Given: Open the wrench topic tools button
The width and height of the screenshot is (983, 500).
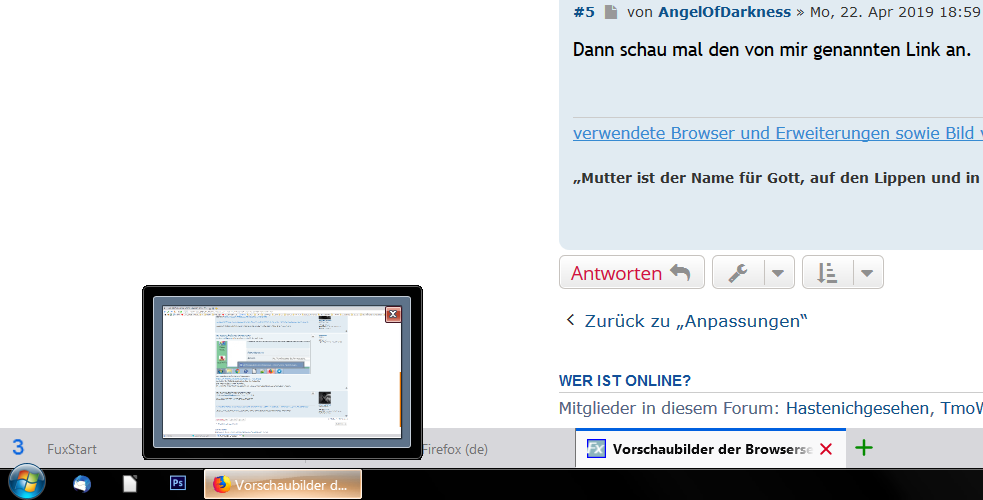Looking at the screenshot, I should (738, 273).
